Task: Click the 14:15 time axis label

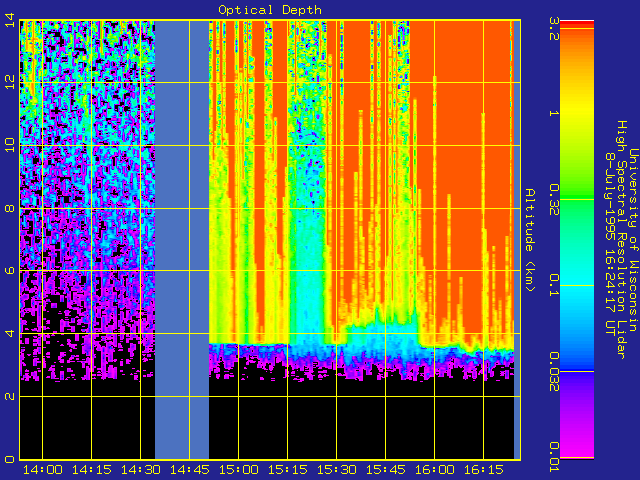Action: coord(92,470)
